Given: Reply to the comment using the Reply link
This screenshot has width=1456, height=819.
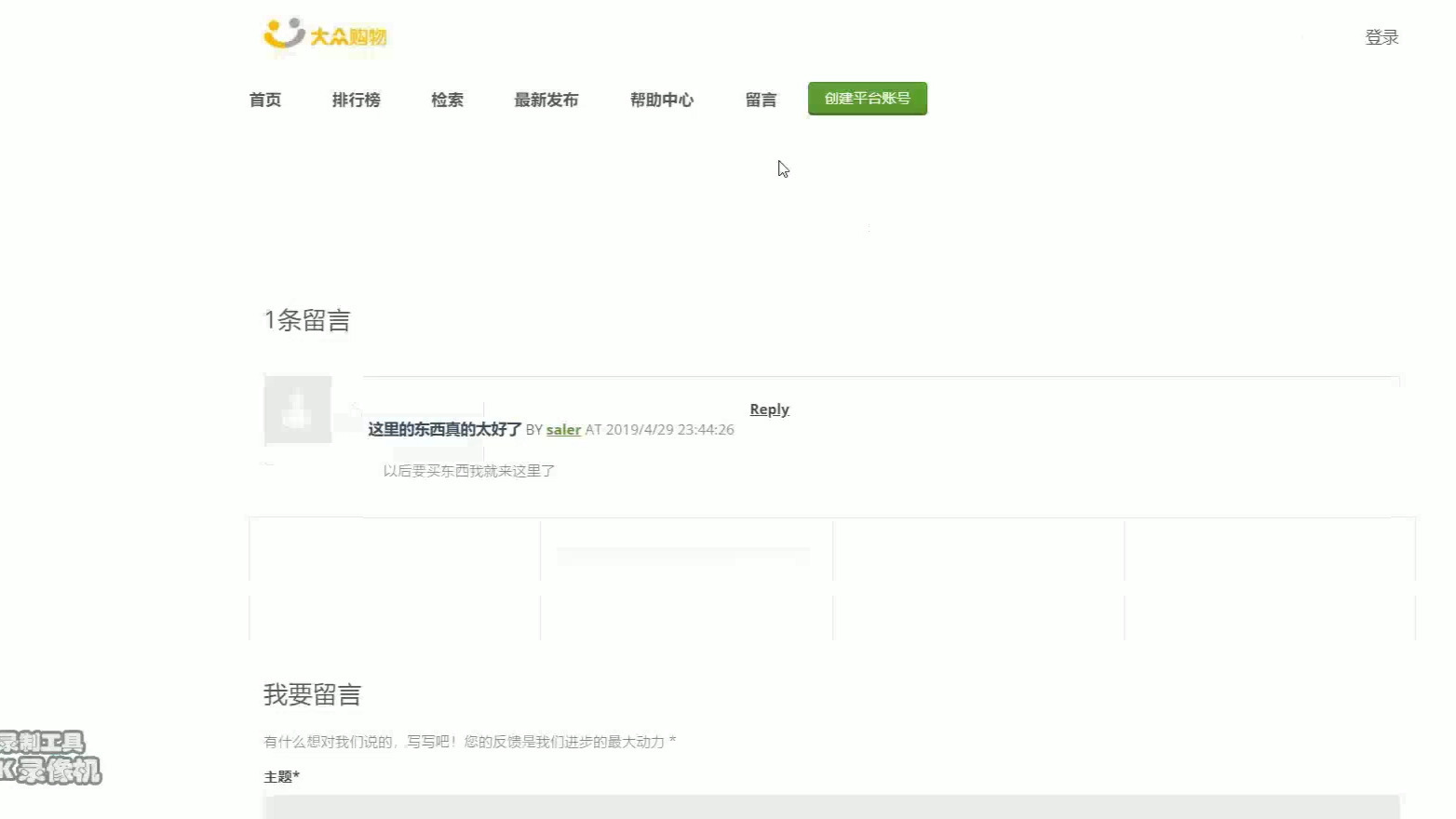Looking at the screenshot, I should pyautogui.click(x=768, y=409).
